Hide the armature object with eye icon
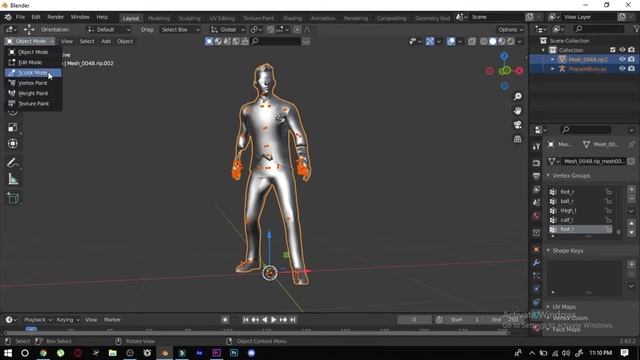This screenshot has height=360, width=640. point(622,69)
